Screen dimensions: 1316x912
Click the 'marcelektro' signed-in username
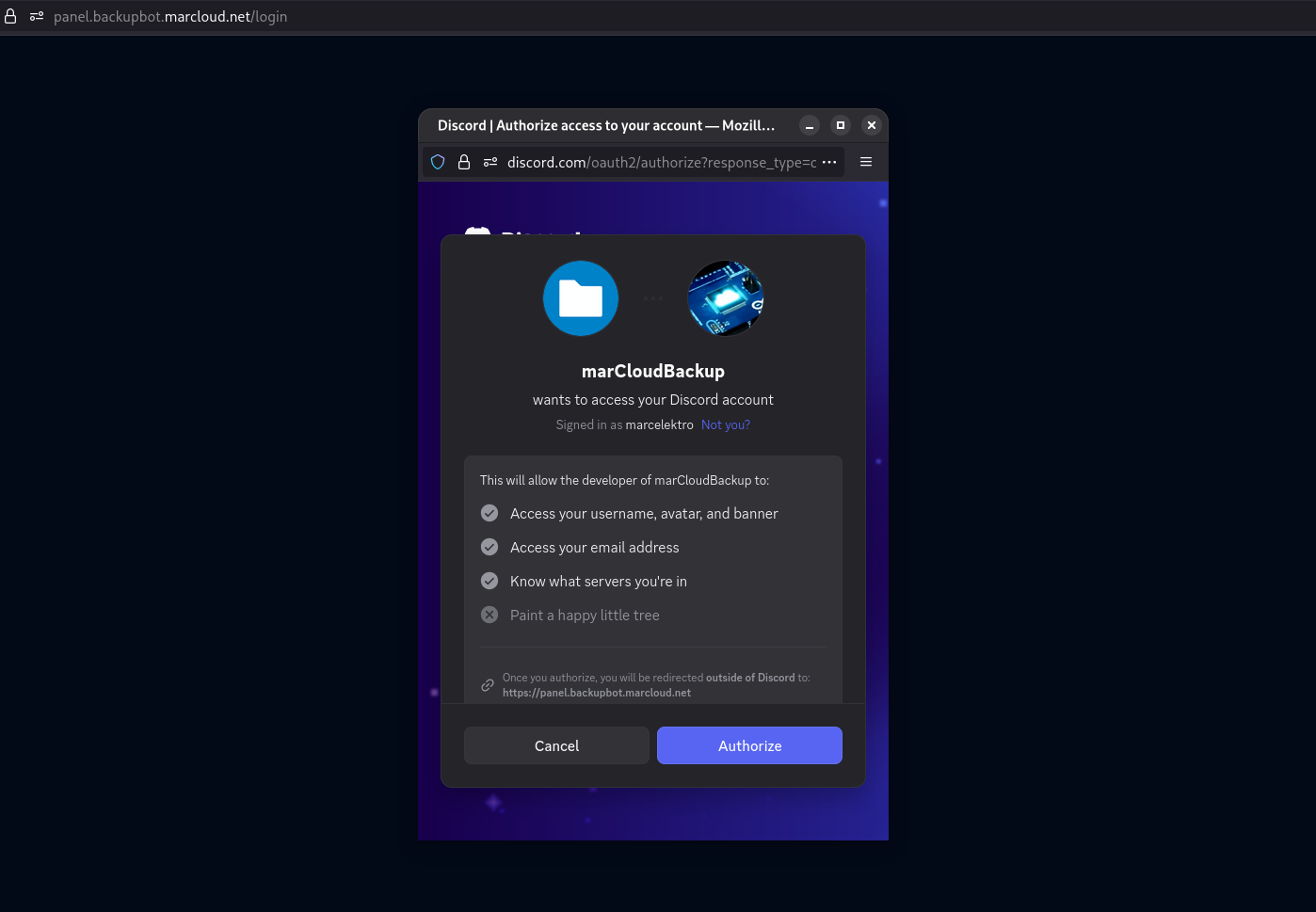(659, 424)
